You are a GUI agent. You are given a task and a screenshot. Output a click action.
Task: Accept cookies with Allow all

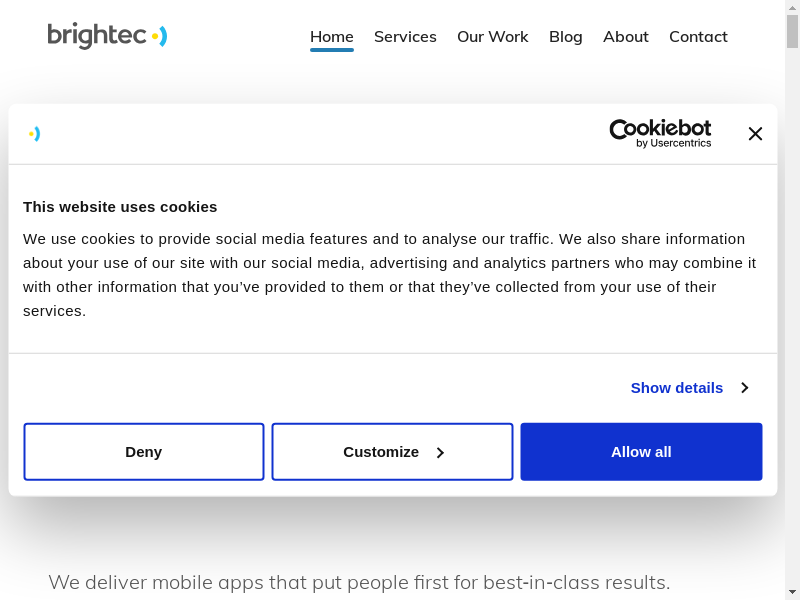pos(641,452)
